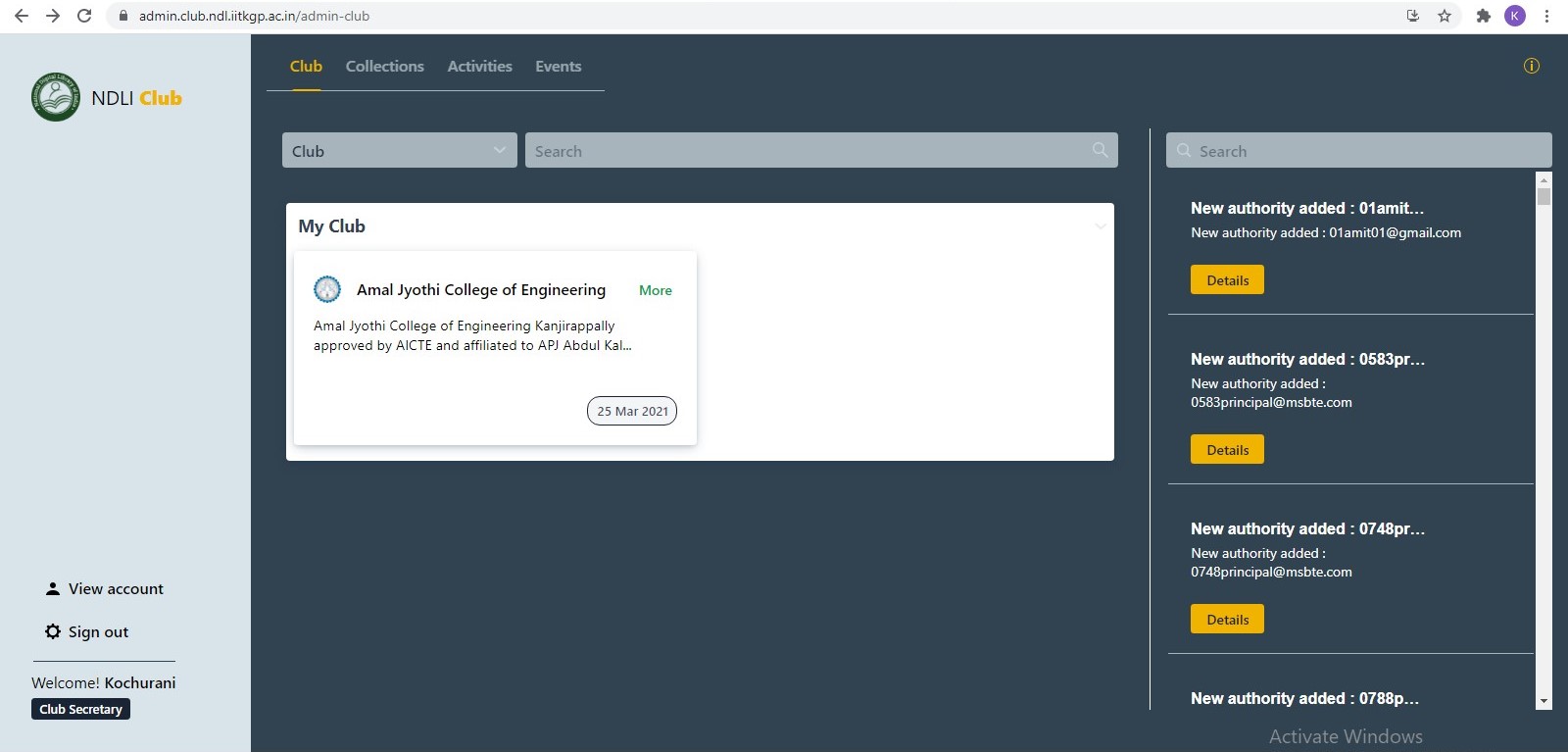1568x752 pixels.
Task: Click the Amal Jyothi College logo icon
Action: (327, 289)
